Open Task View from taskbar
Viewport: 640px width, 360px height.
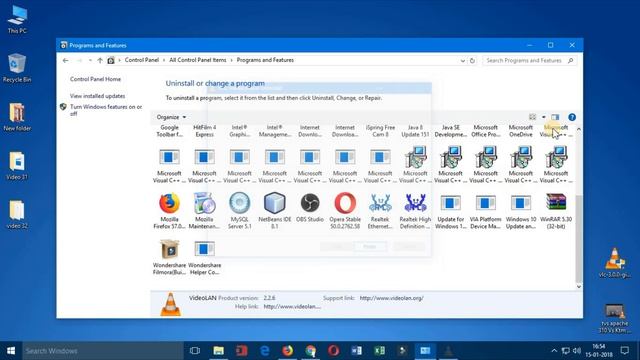click(x=195, y=351)
